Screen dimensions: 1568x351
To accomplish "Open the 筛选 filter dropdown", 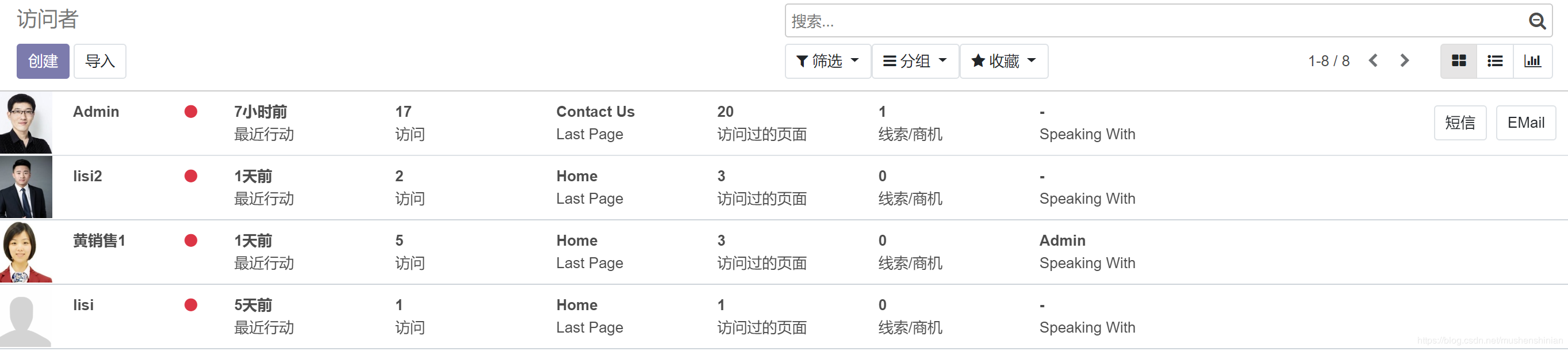I will pos(827,61).
